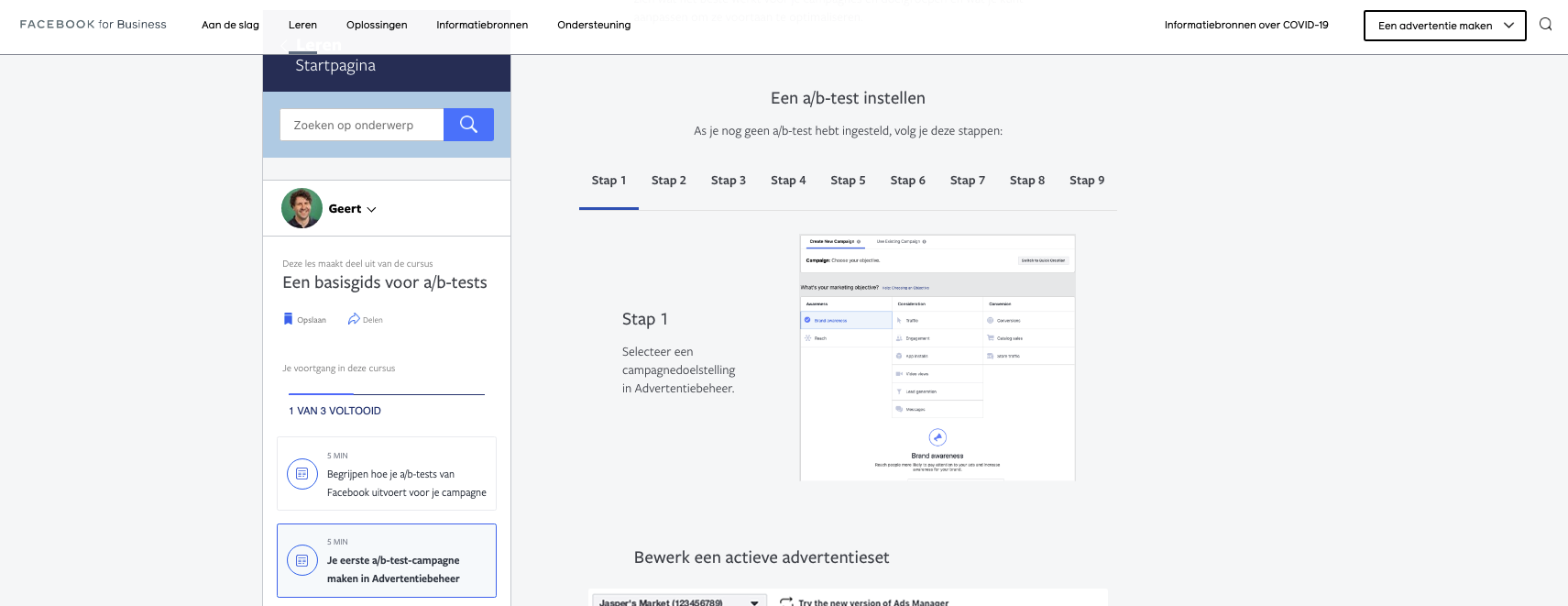Expand the Geert profile chevron
The height and width of the screenshot is (606, 1568).
[x=371, y=209]
